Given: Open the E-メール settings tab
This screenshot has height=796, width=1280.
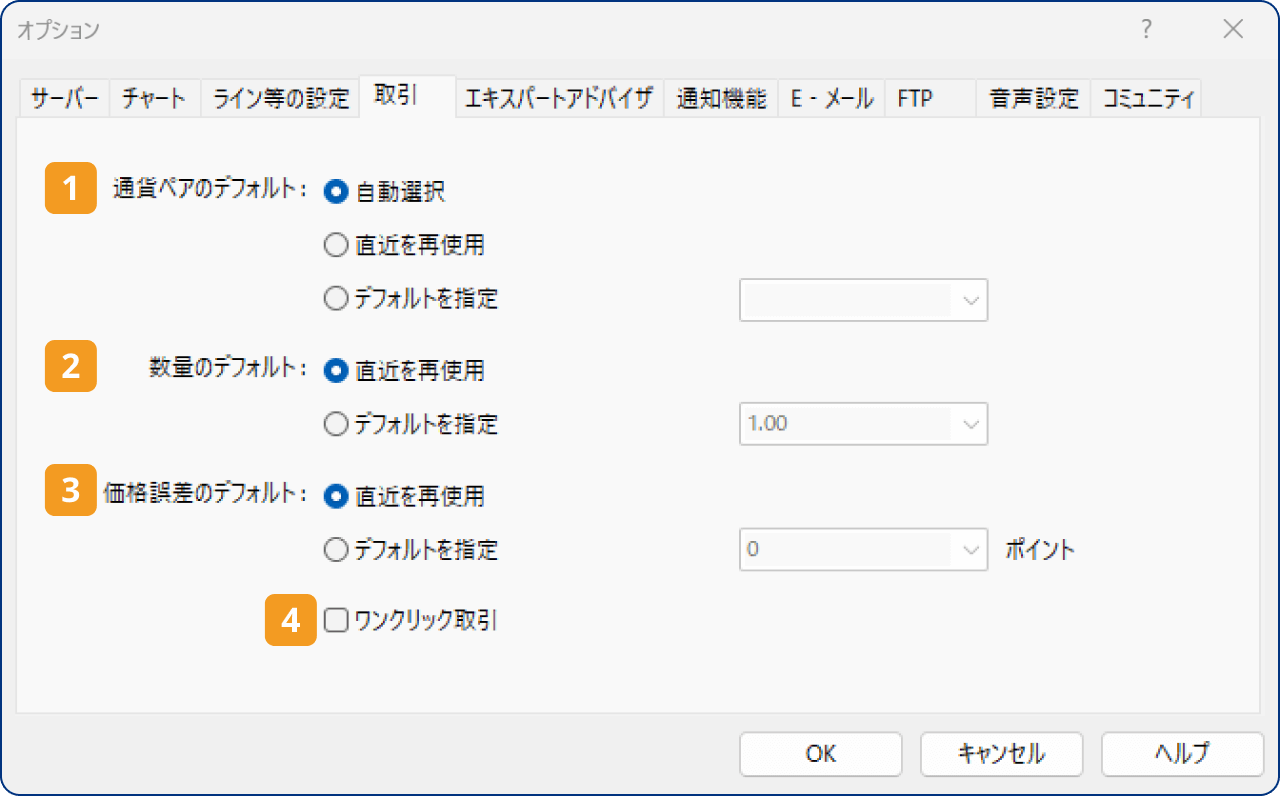Looking at the screenshot, I should pyautogui.click(x=831, y=98).
